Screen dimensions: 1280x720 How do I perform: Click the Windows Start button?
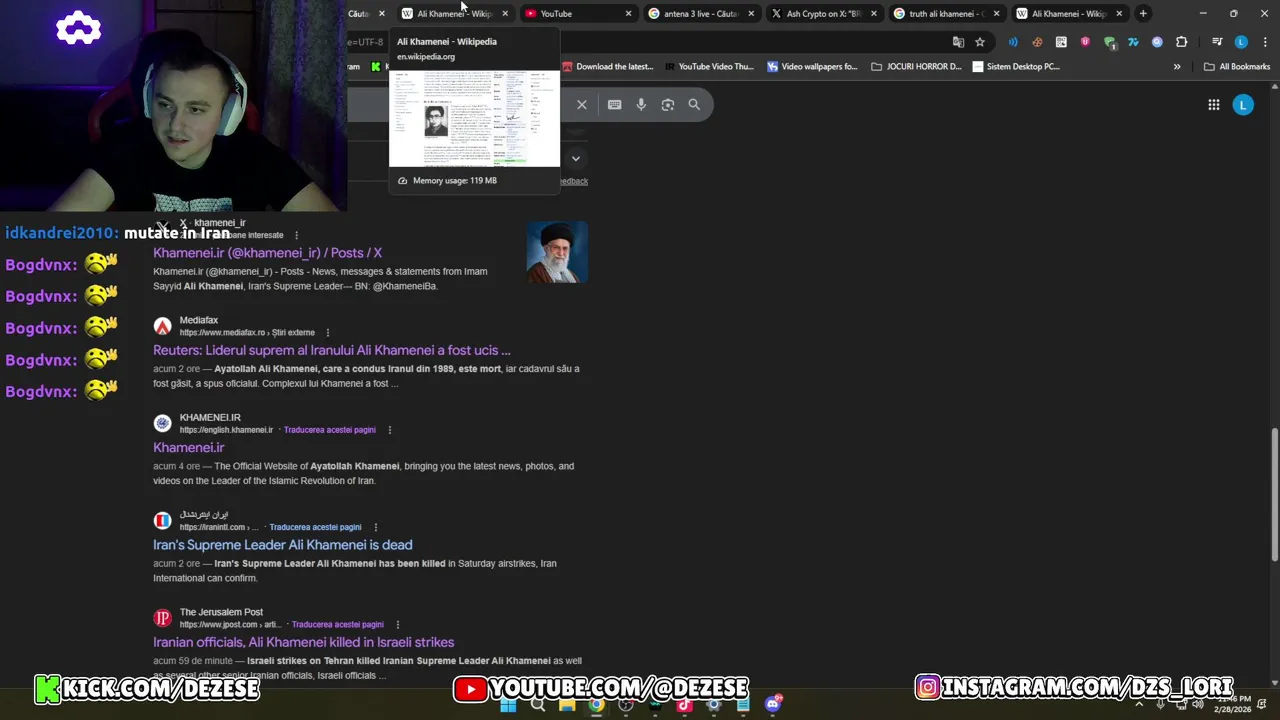coord(508,704)
